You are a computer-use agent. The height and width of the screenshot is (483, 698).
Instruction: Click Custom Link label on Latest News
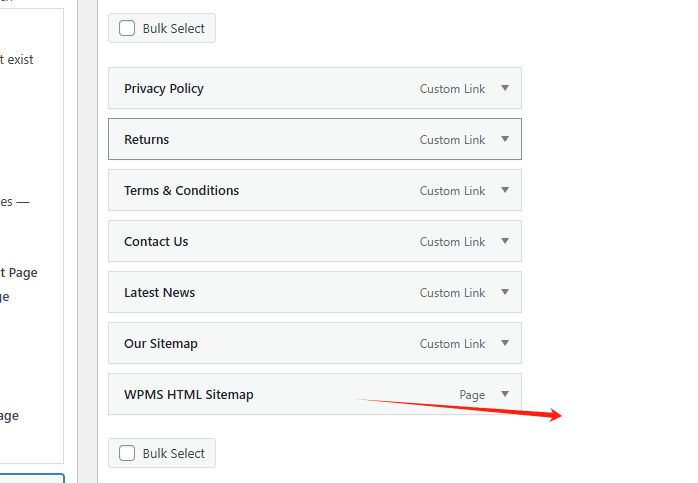452,293
